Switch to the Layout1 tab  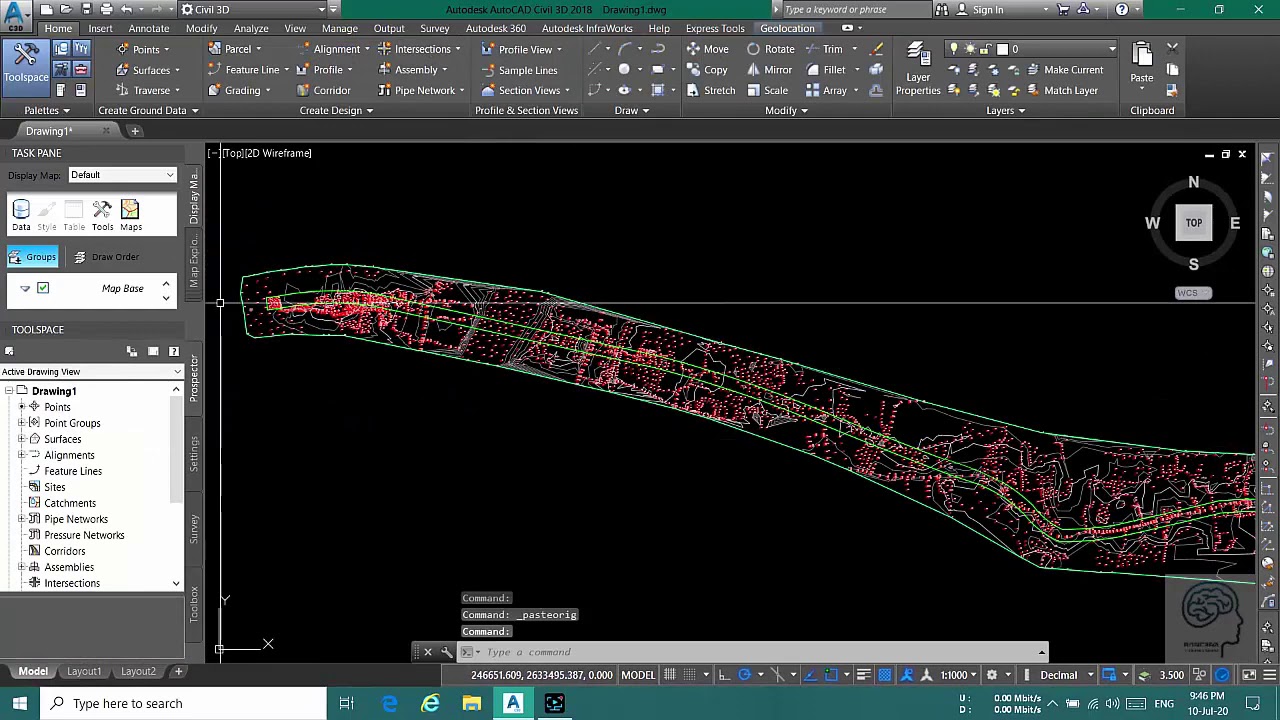tap(84, 671)
